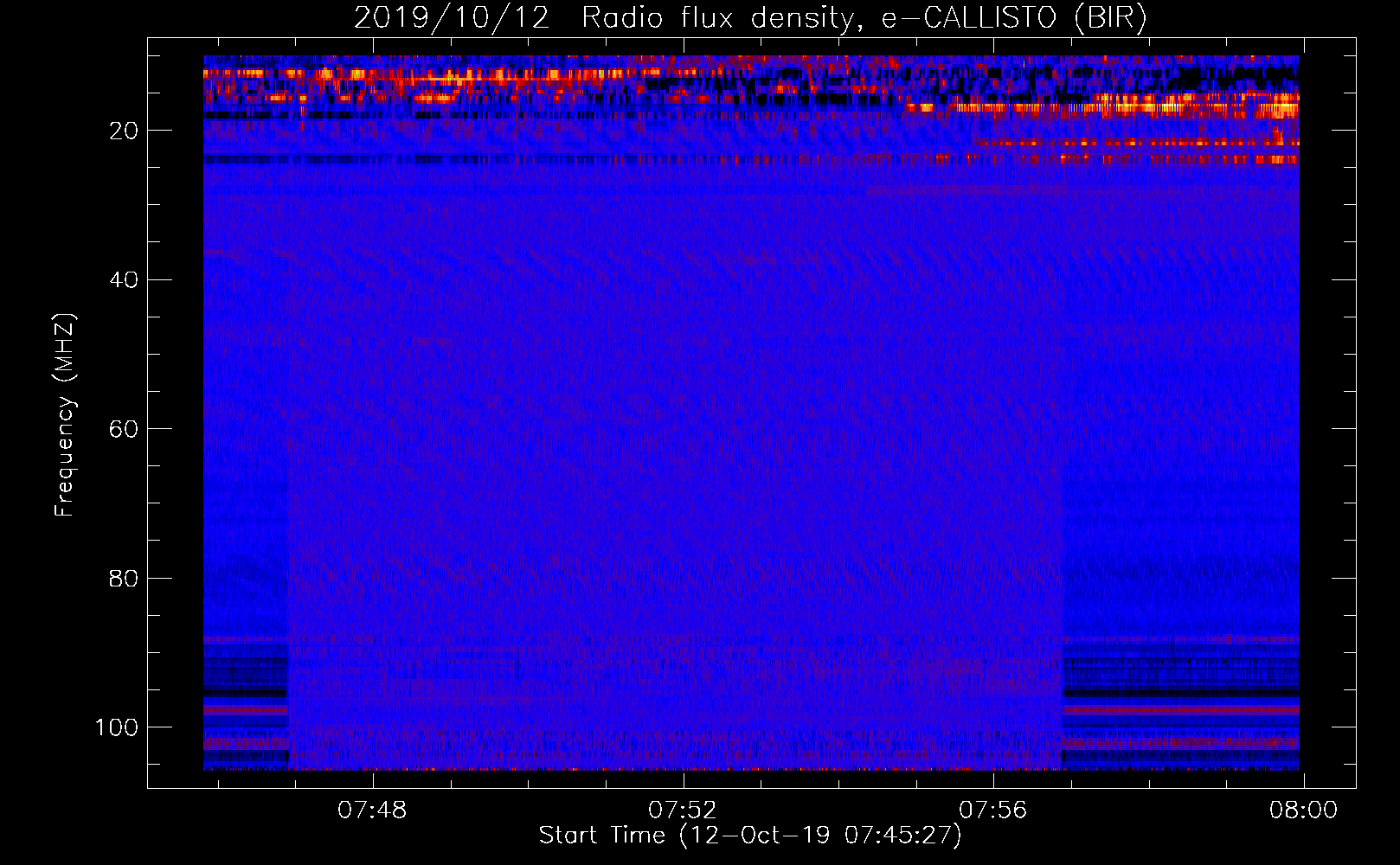Click the 60 MHz frequency tick label
This screenshot has height=865, width=1400.
tap(125, 429)
